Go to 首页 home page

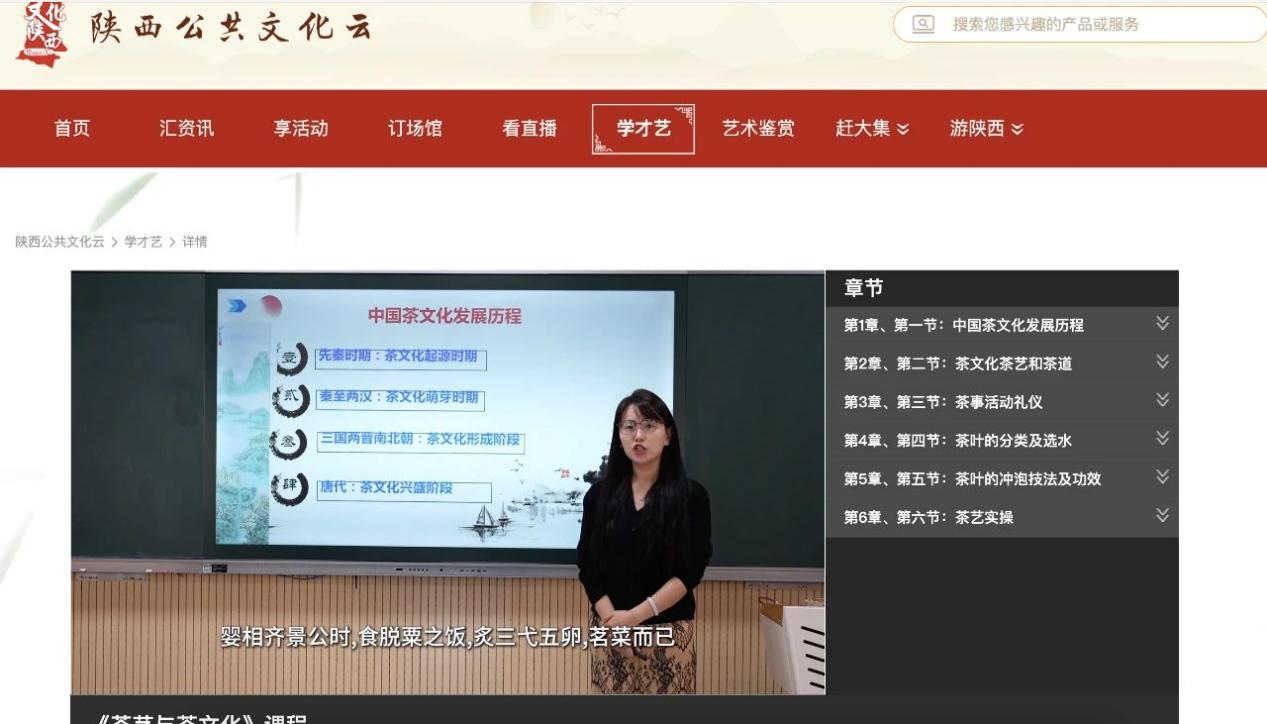72,128
